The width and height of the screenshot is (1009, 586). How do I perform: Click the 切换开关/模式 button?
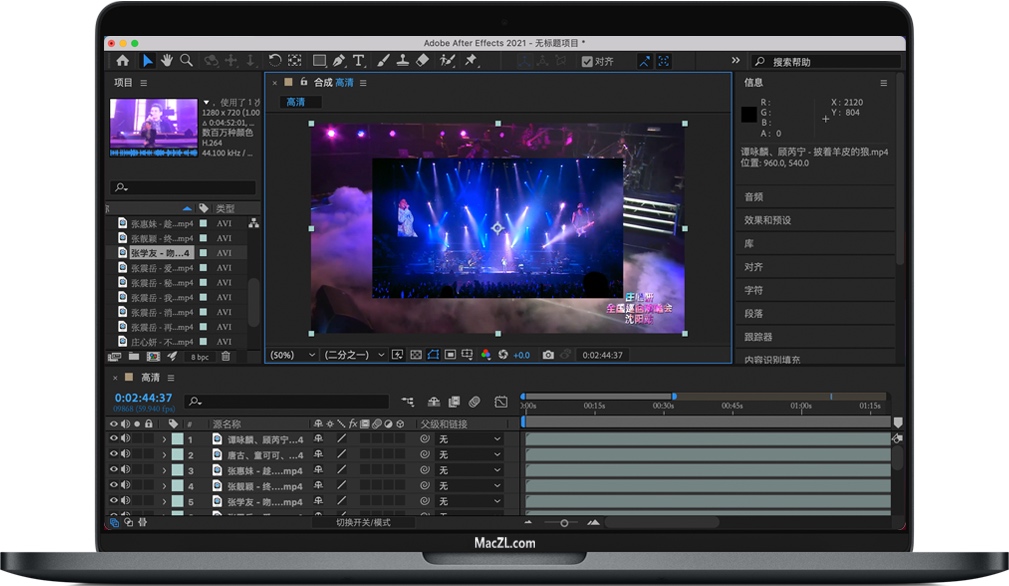click(x=363, y=522)
